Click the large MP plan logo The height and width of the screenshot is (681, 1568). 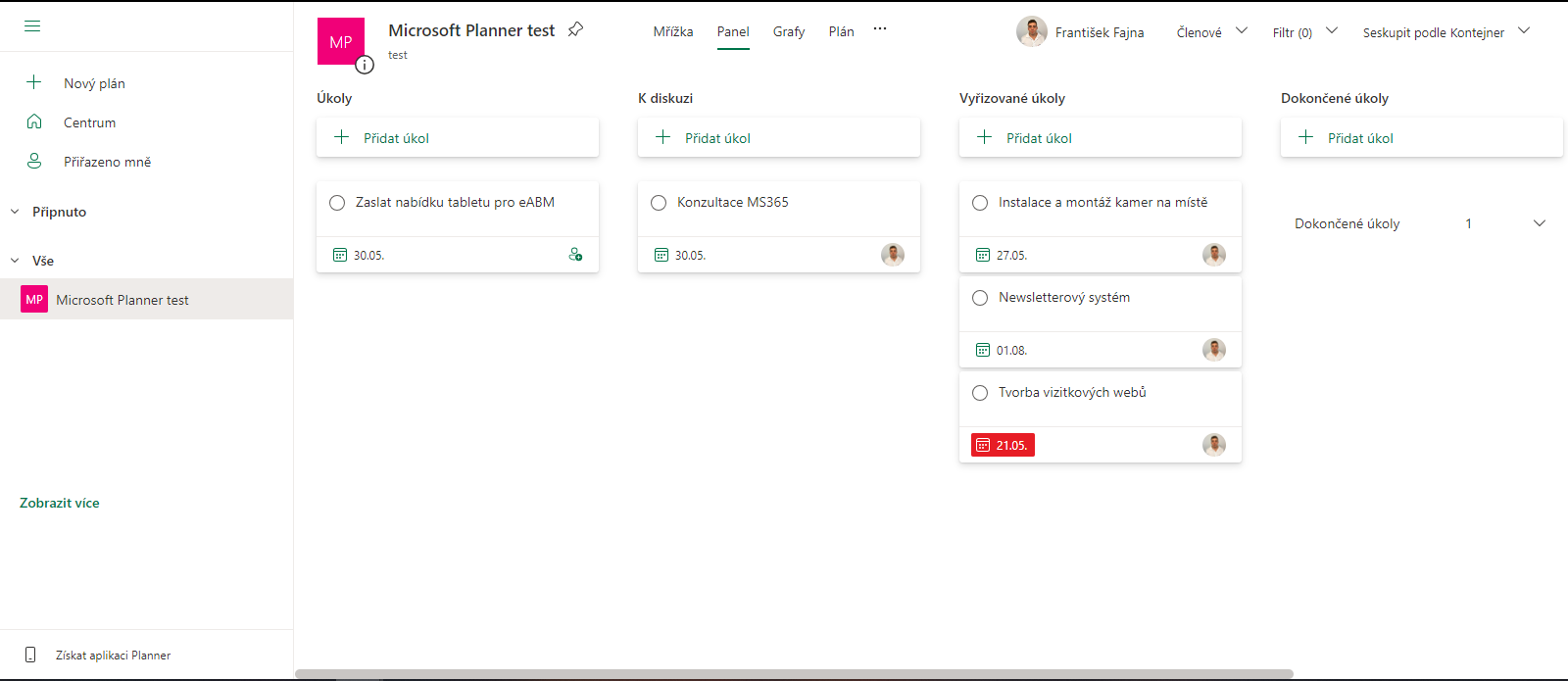341,41
